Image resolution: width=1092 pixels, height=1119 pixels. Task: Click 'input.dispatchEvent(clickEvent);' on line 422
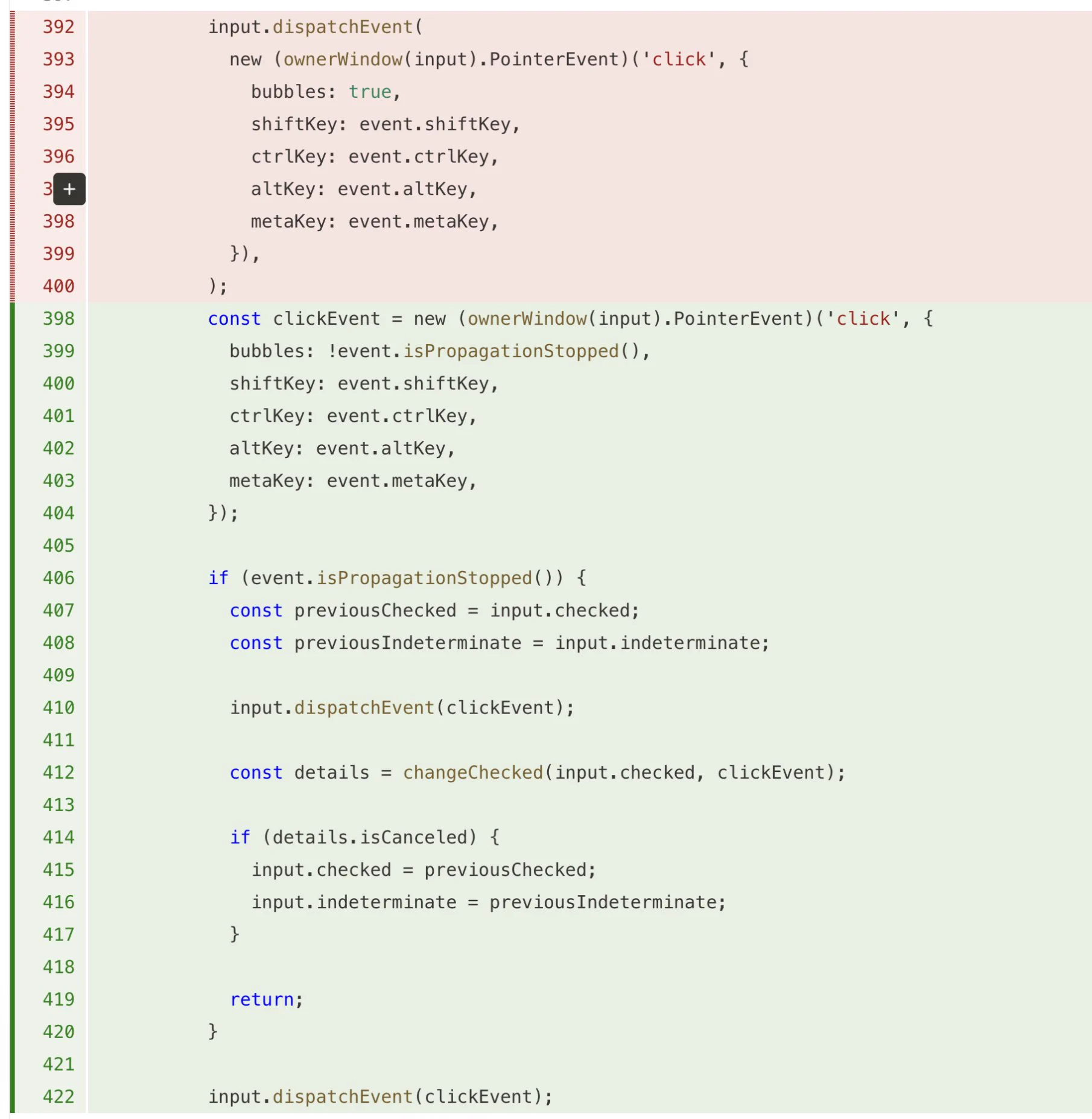(380, 1097)
